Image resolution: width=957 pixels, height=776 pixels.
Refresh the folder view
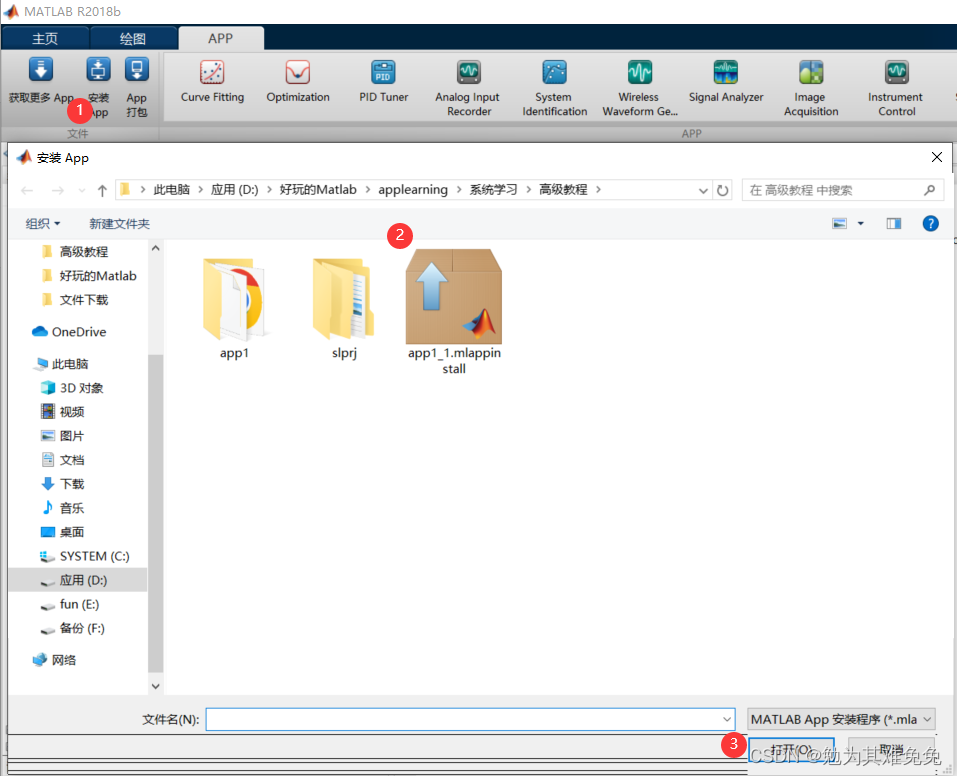723,190
